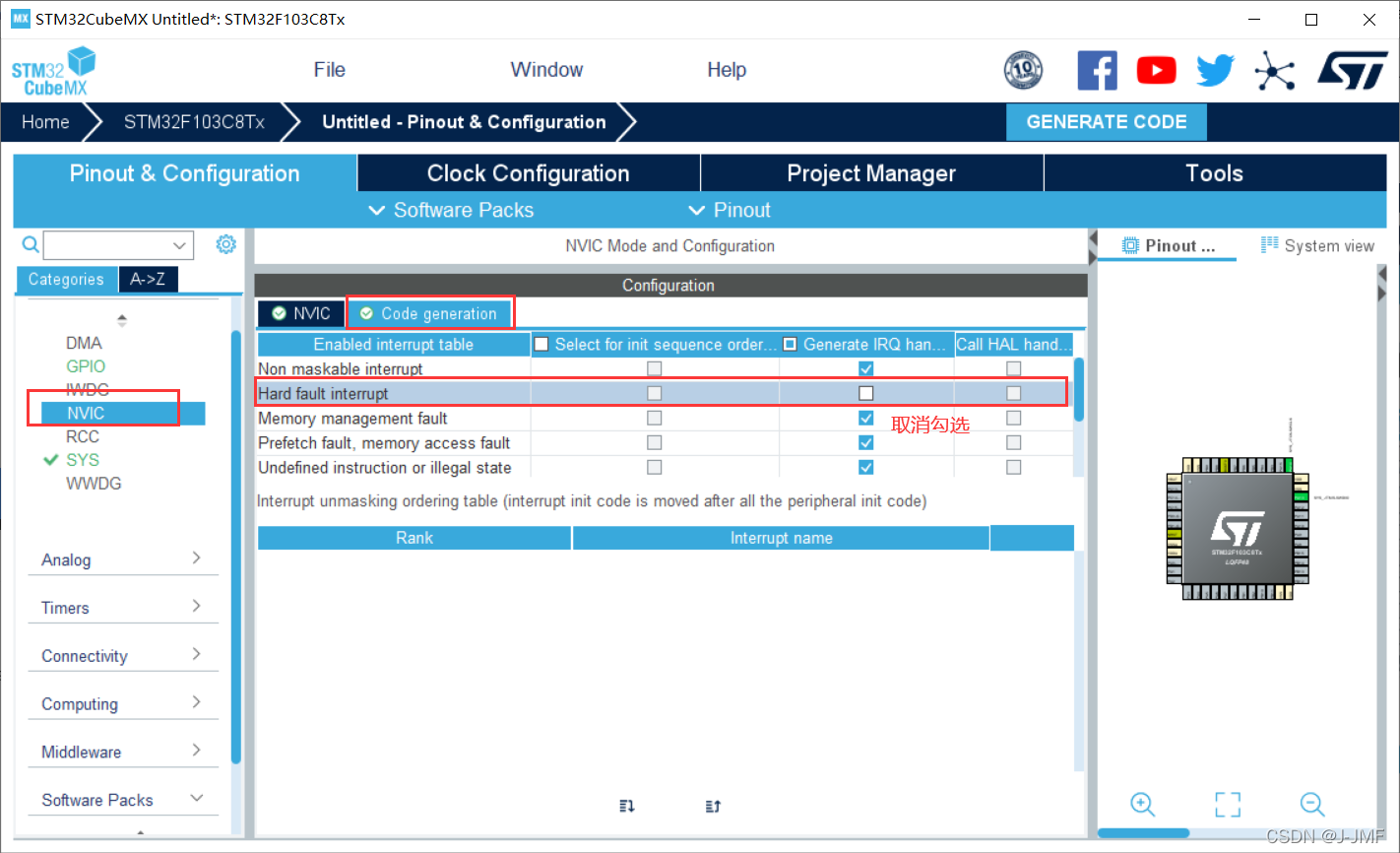Expand the Connectivity category
Screen dimensions: 1400x853
121,656
